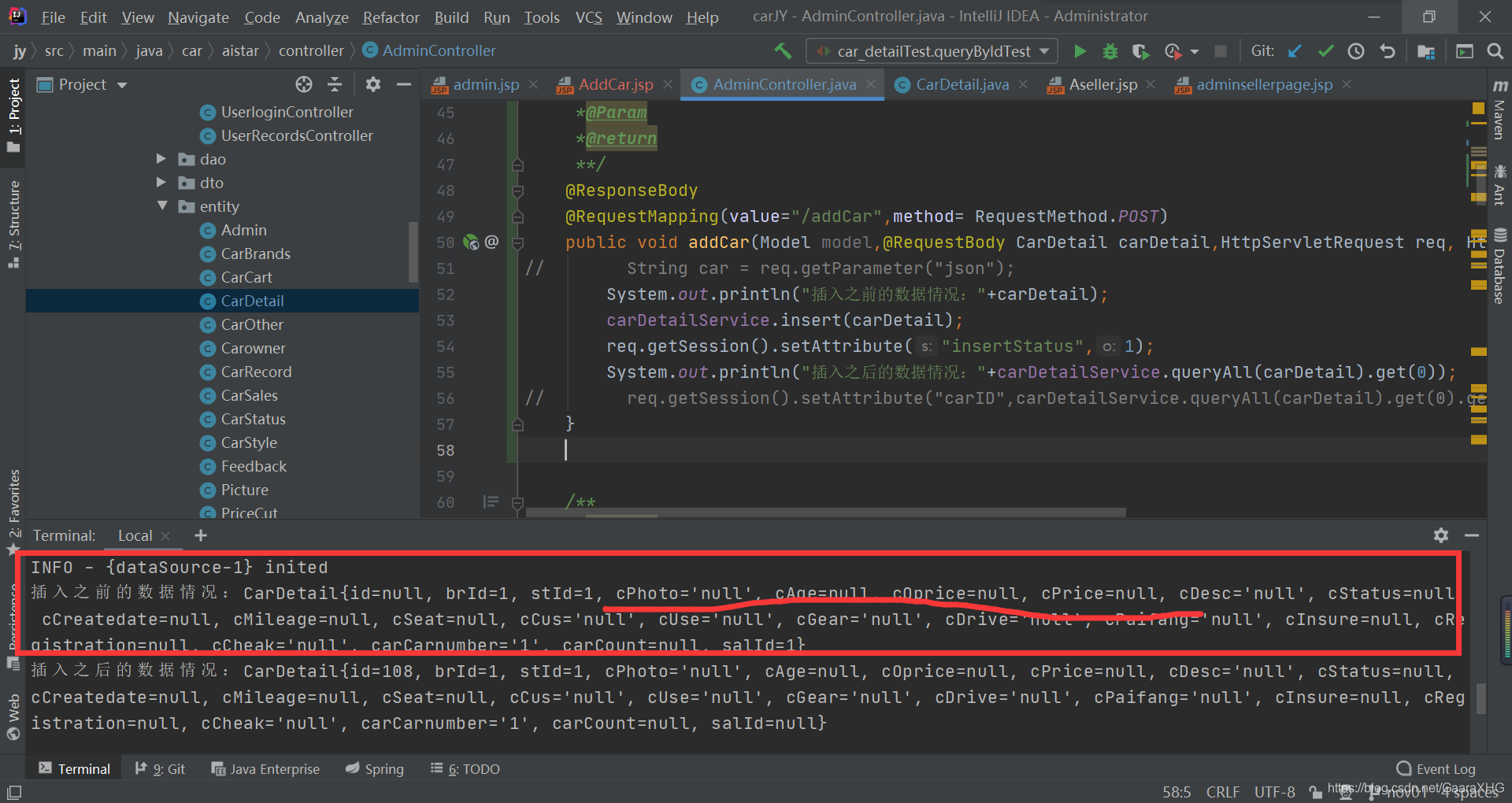Collapse the entity package

click(x=162, y=206)
